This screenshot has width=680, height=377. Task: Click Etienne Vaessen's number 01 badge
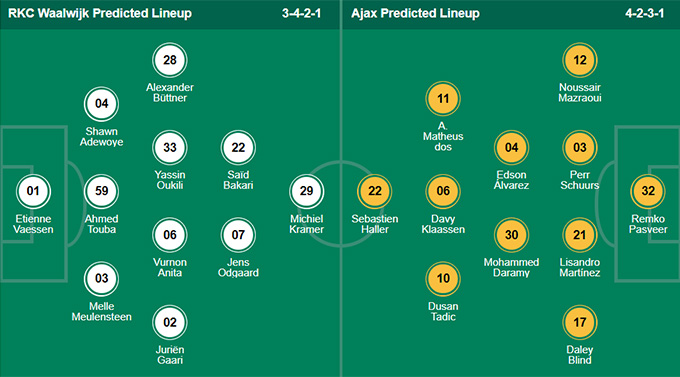pos(33,191)
